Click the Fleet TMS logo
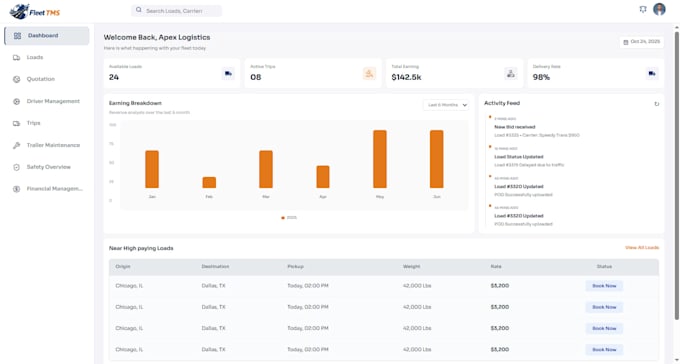This screenshot has height=364, width=680. pyautogui.click(x=35, y=11)
